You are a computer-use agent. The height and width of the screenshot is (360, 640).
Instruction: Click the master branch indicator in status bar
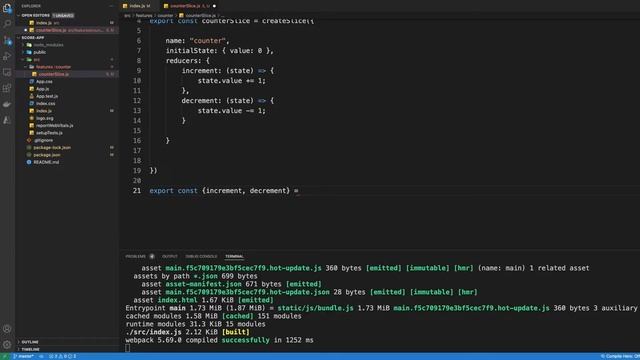(23, 356)
